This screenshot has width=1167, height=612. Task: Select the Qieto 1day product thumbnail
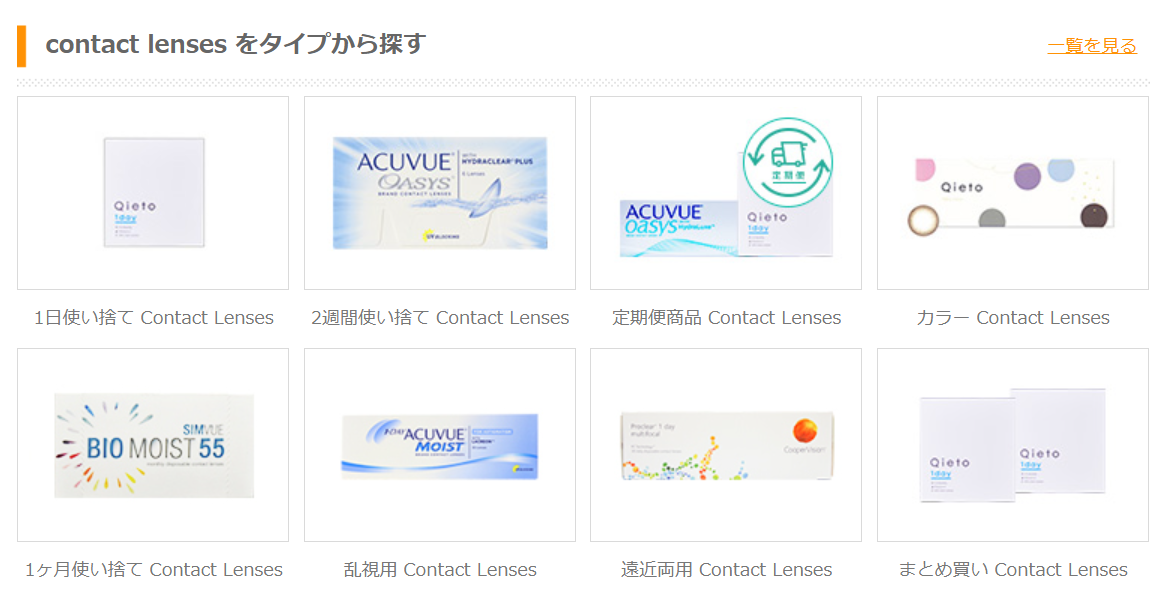[154, 192]
